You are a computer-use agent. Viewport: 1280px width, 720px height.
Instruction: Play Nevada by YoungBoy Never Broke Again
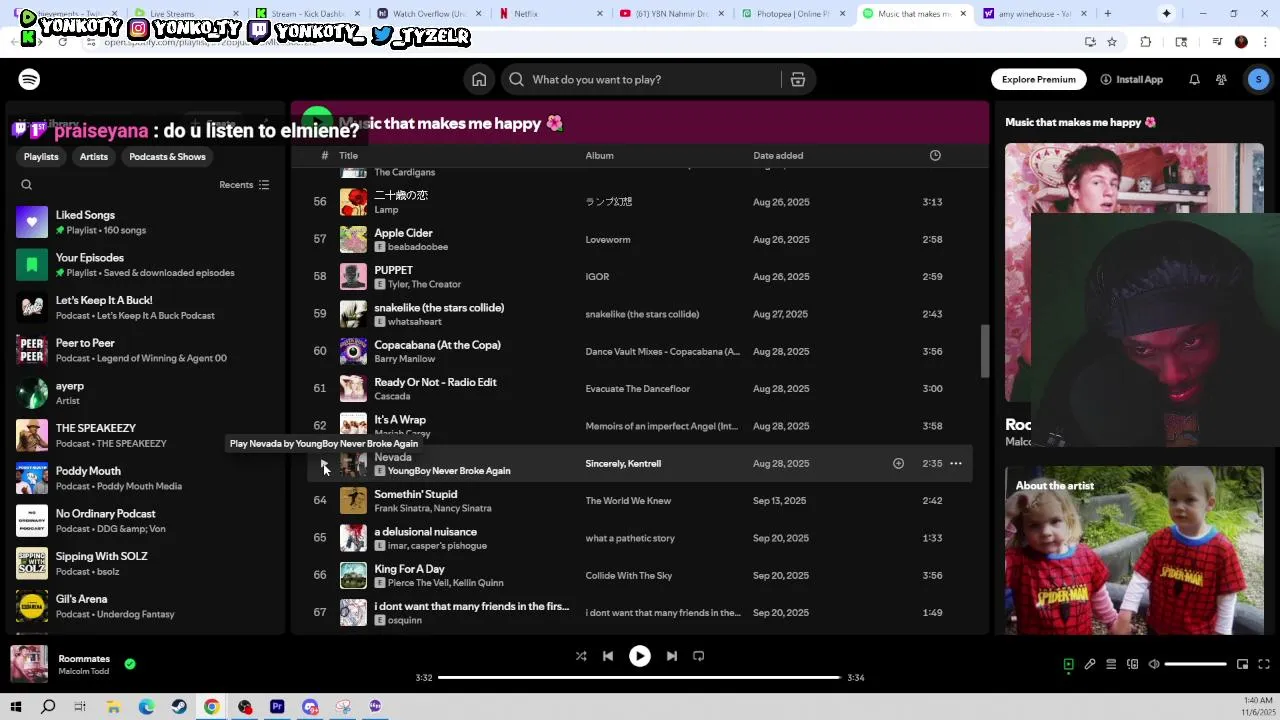[x=323, y=463]
